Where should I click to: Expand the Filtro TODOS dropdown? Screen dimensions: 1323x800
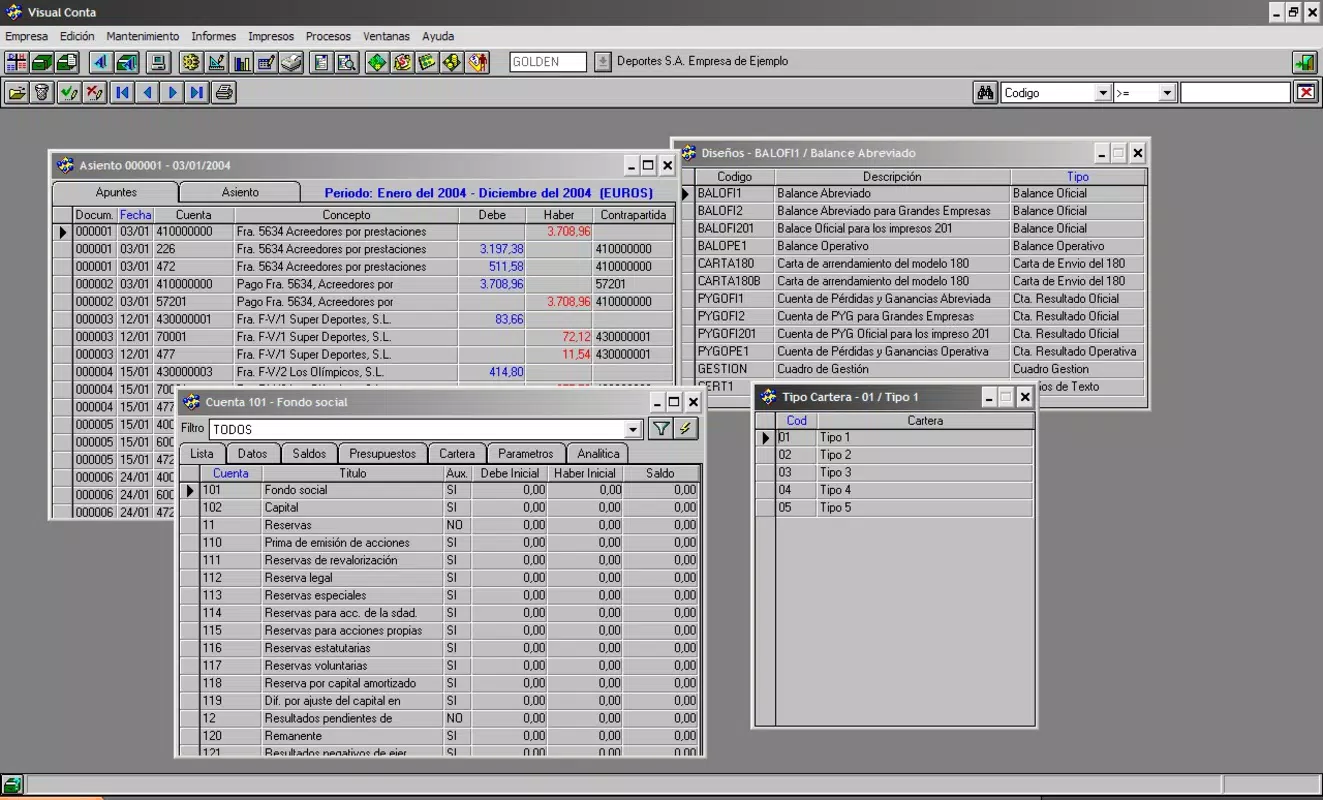point(632,429)
